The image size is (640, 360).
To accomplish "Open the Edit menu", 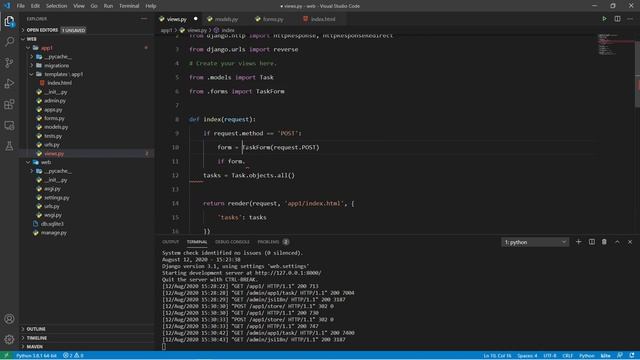I will click(35, 6).
